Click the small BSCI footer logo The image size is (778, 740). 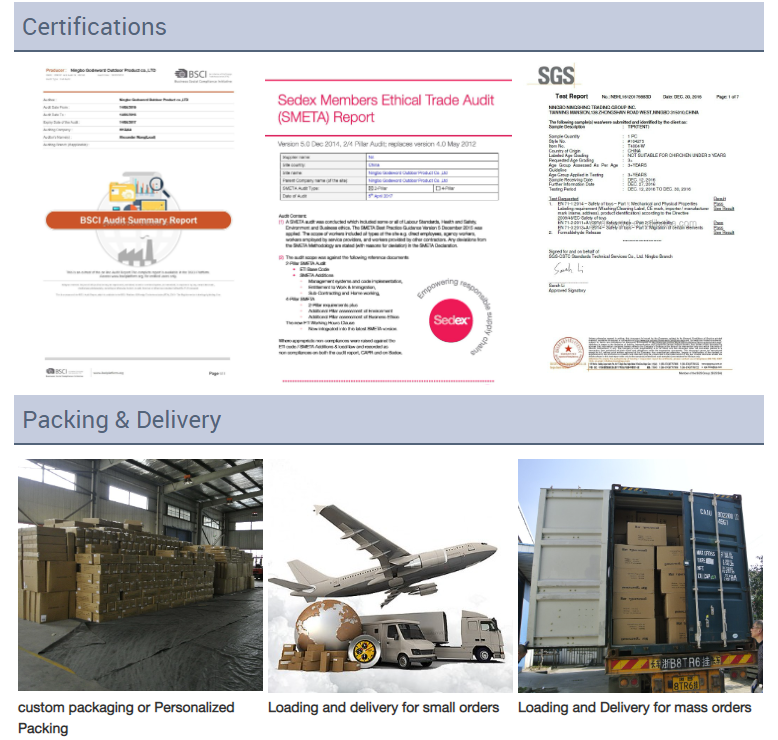click(64, 372)
